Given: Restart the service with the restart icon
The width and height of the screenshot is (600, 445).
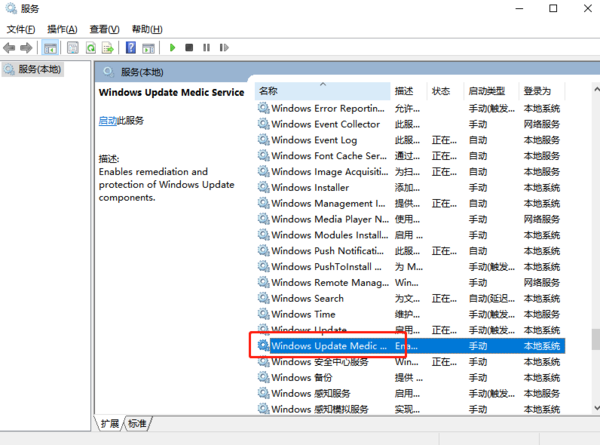Looking at the screenshot, I should tap(224, 48).
